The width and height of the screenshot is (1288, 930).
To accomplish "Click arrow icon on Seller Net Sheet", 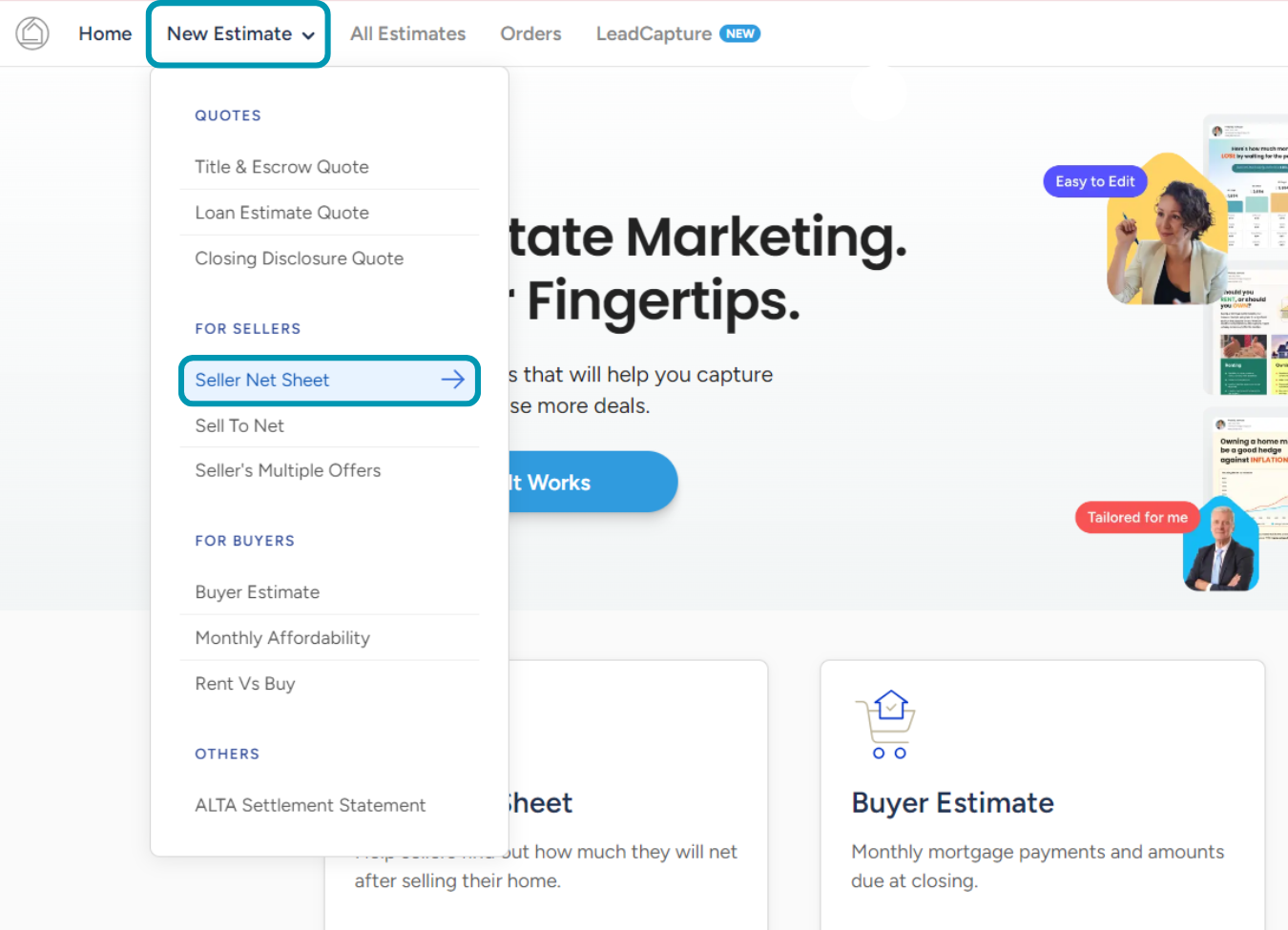I will pyautogui.click(x=453, y=380).
